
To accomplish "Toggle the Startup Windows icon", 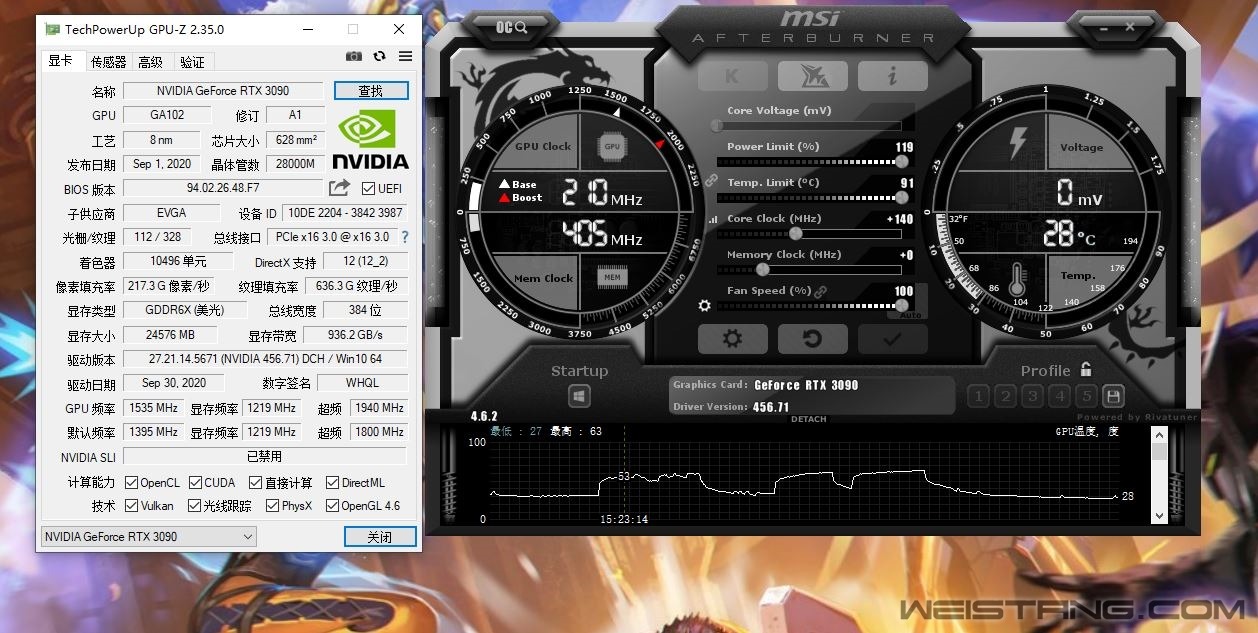I will (579, 397).
